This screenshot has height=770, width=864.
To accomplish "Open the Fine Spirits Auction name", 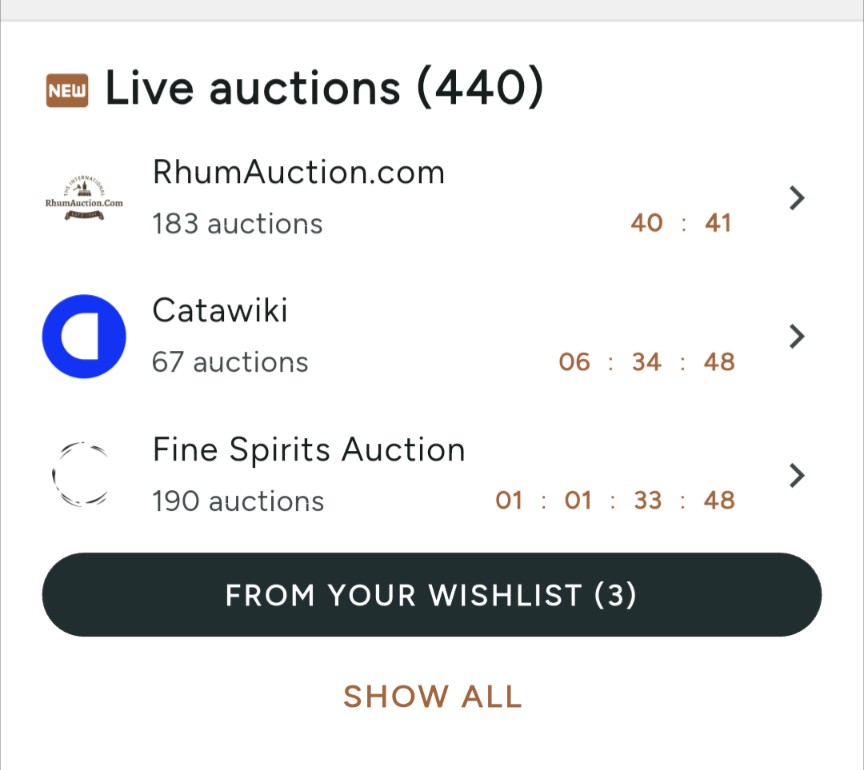I will pos(309,450).
